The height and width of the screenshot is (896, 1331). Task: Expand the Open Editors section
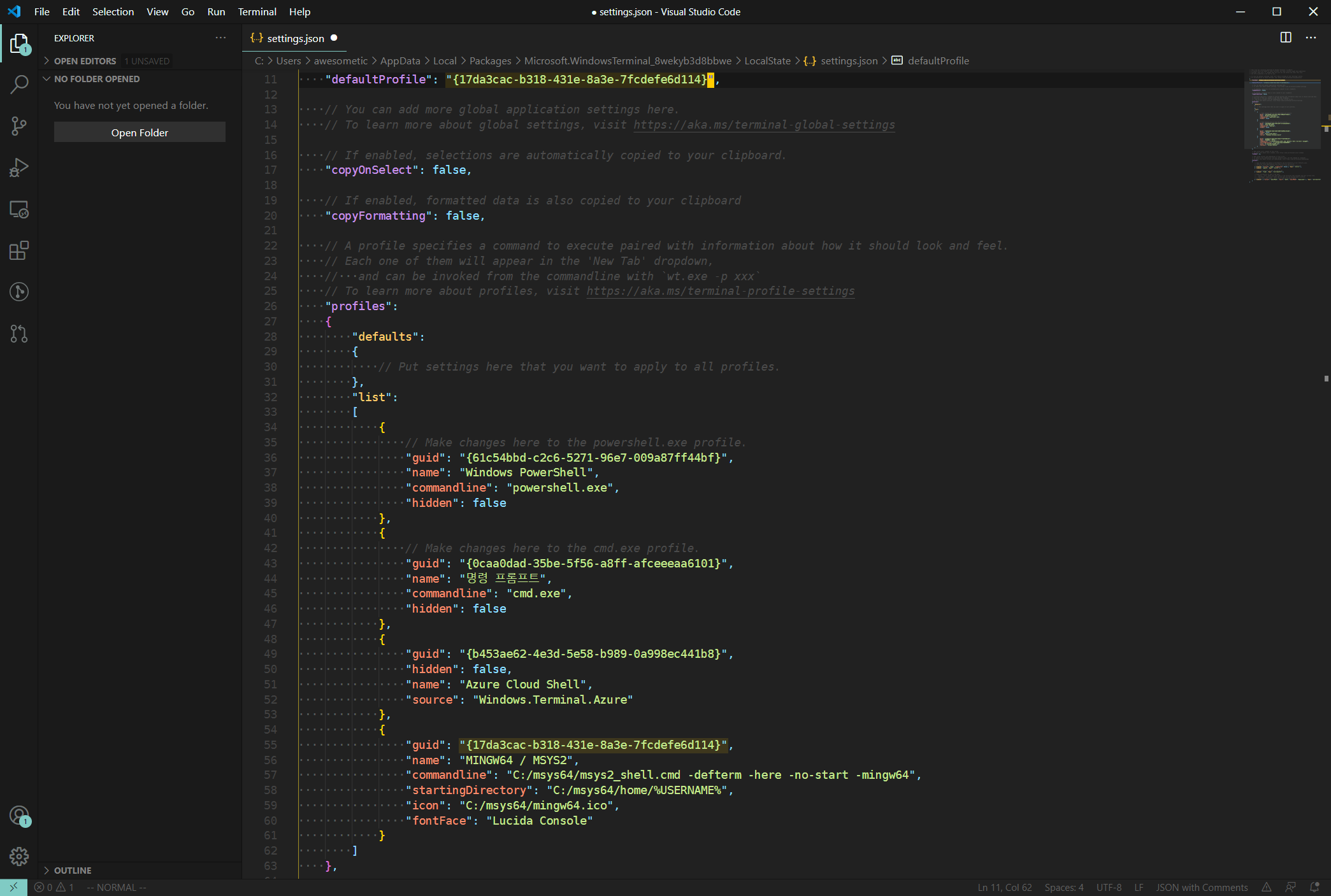tap(85, 61)
